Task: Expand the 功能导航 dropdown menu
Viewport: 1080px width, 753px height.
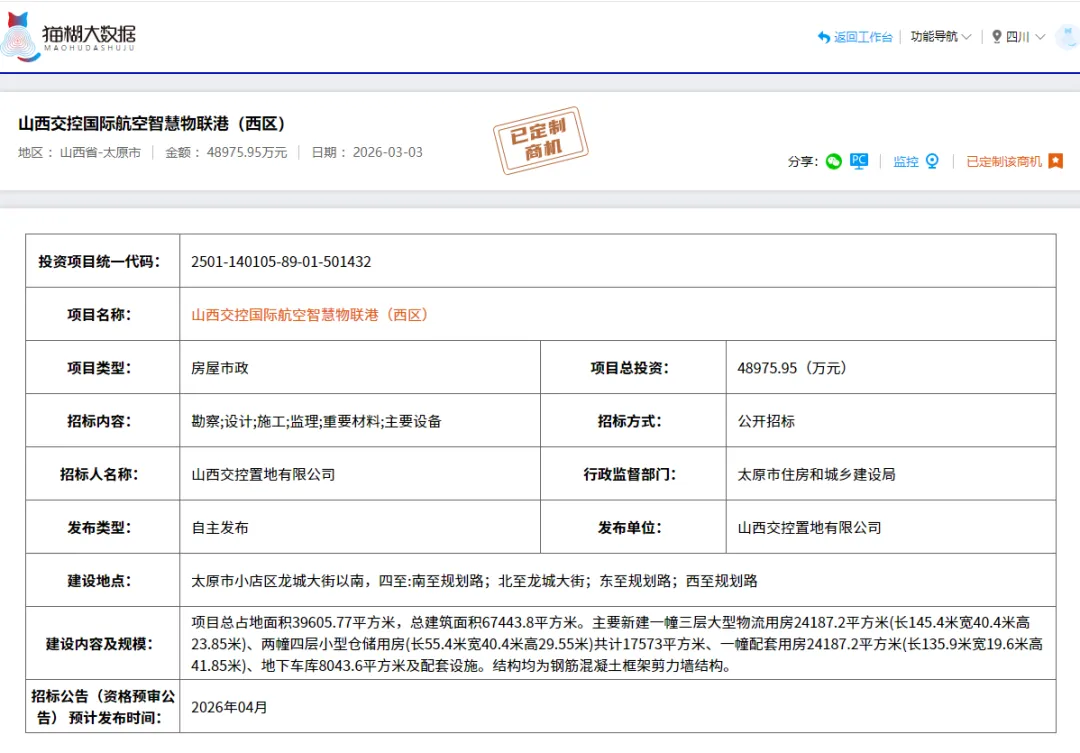Action: pyautogui.click(x=941, y=37)
